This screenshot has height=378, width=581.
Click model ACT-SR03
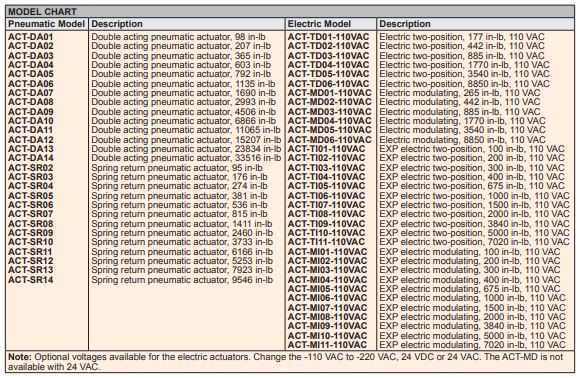pos(31,177)
